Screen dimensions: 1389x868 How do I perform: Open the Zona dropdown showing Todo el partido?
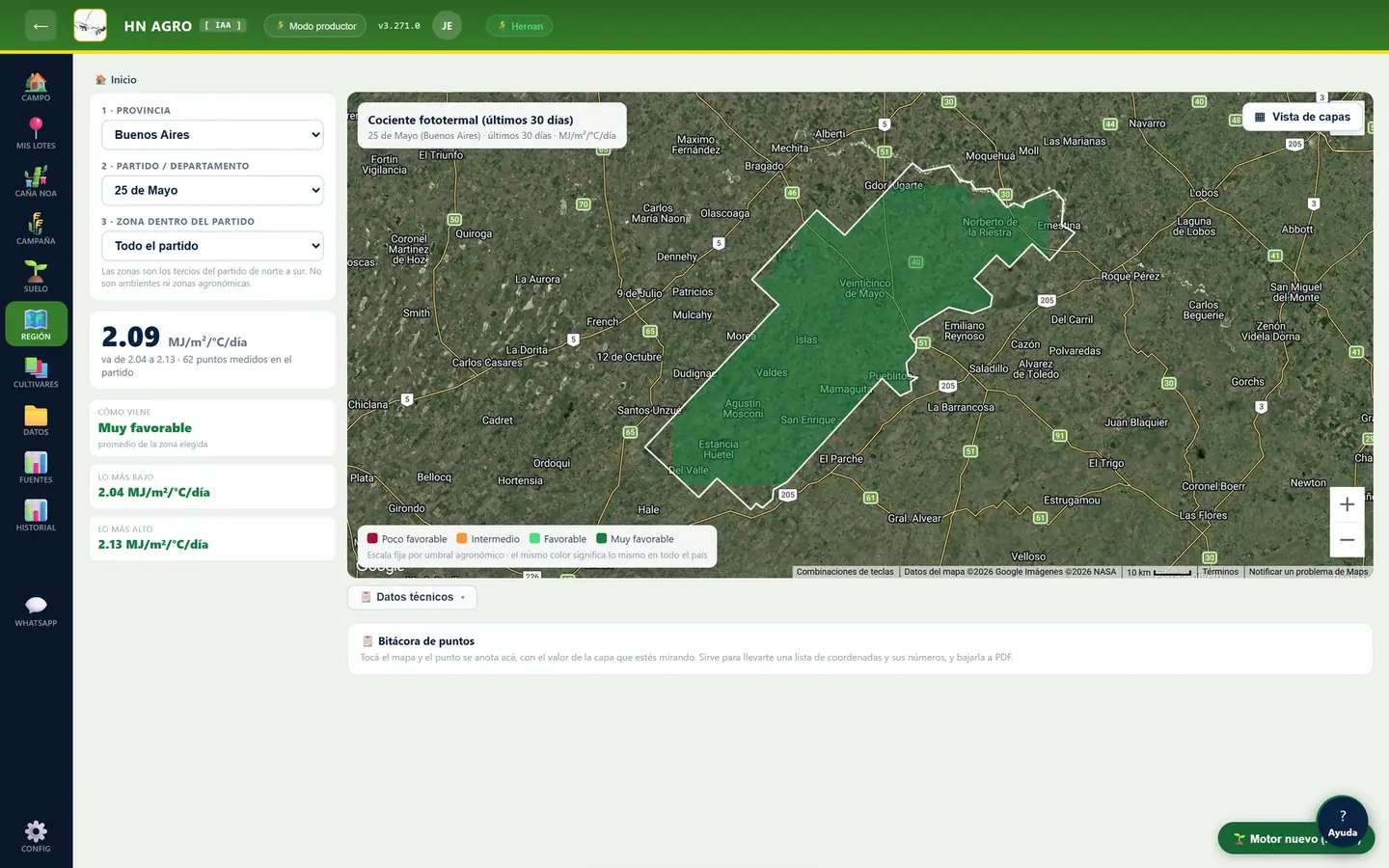[212, 246]
